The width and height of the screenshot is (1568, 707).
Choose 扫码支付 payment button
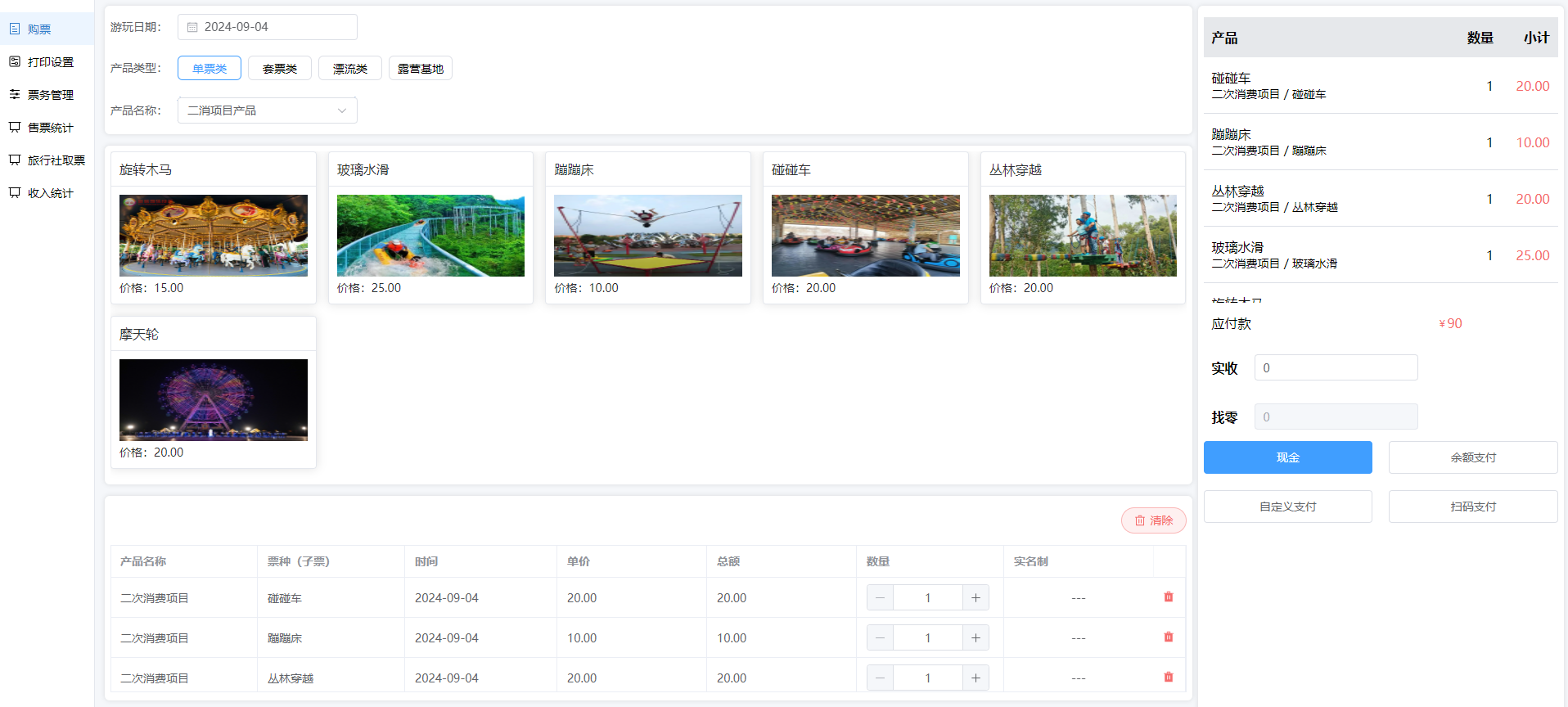click(x=1473, y=507)
